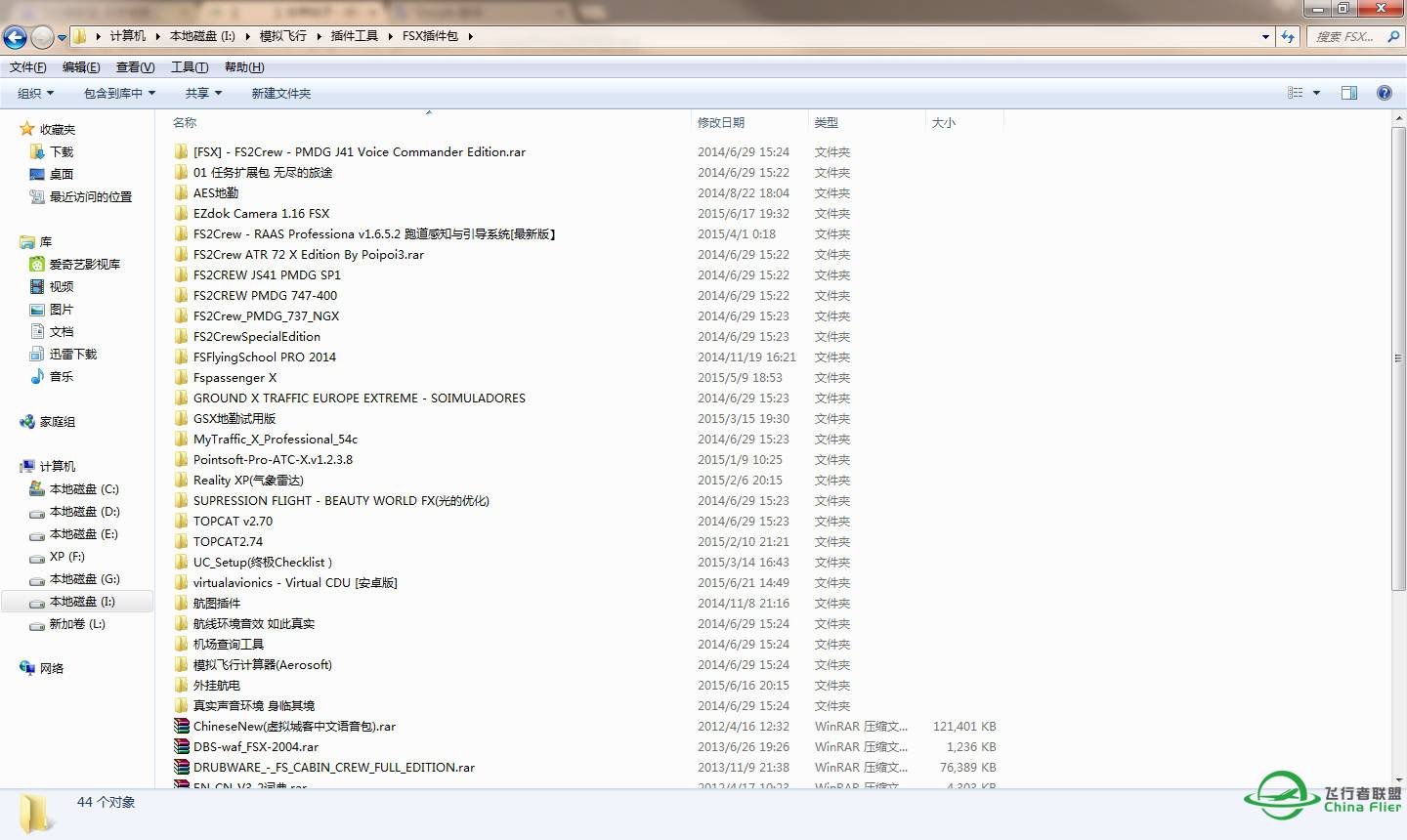
Task: Click the 音乐 library icon
Action: [37, 376]
